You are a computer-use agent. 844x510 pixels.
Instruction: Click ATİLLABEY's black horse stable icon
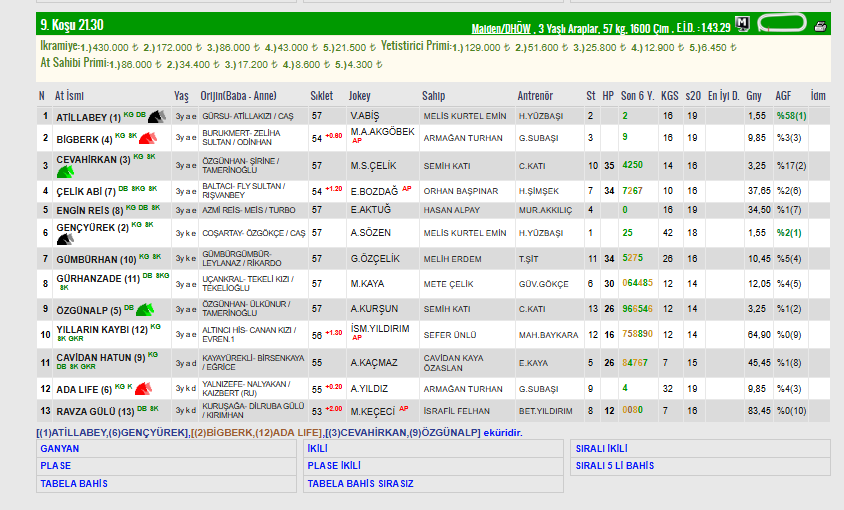[157, 116]
